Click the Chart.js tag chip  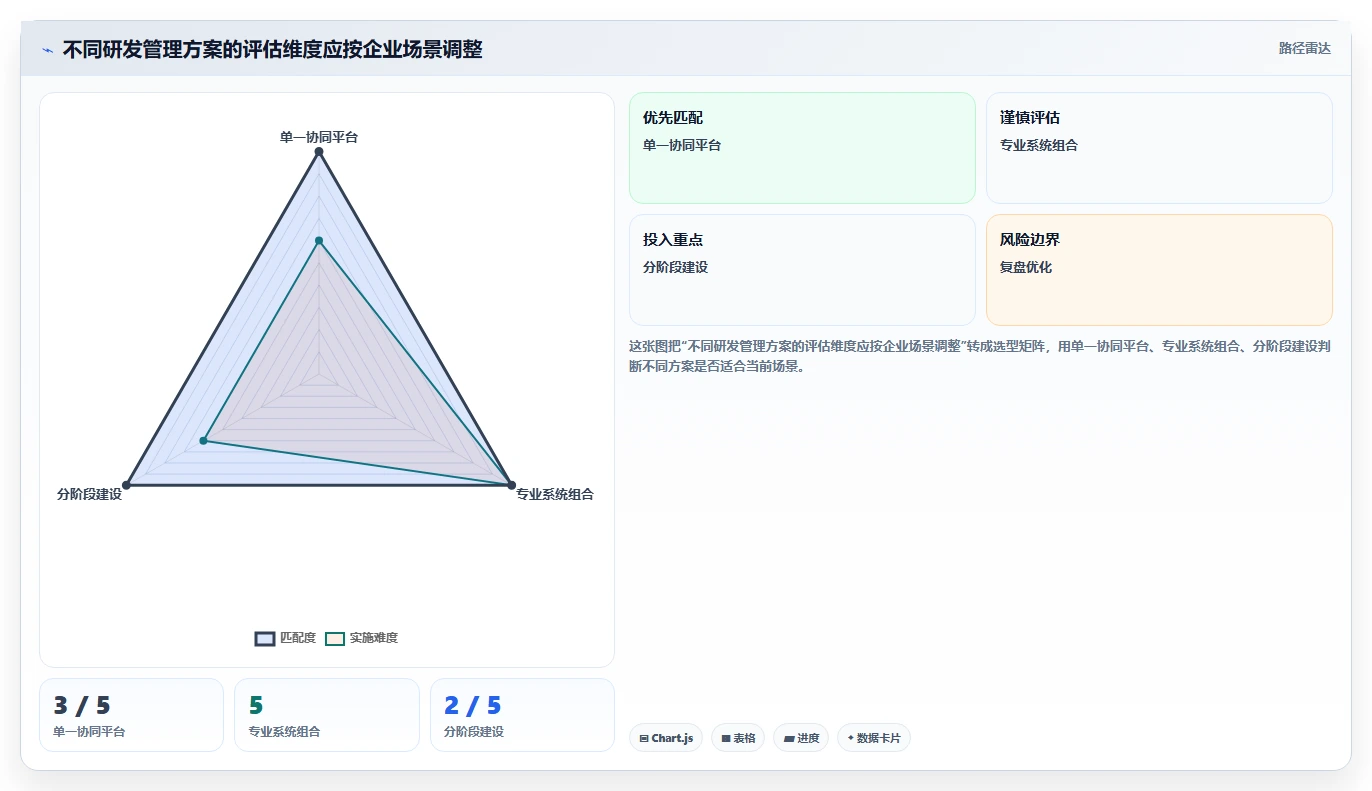[665, 738]
